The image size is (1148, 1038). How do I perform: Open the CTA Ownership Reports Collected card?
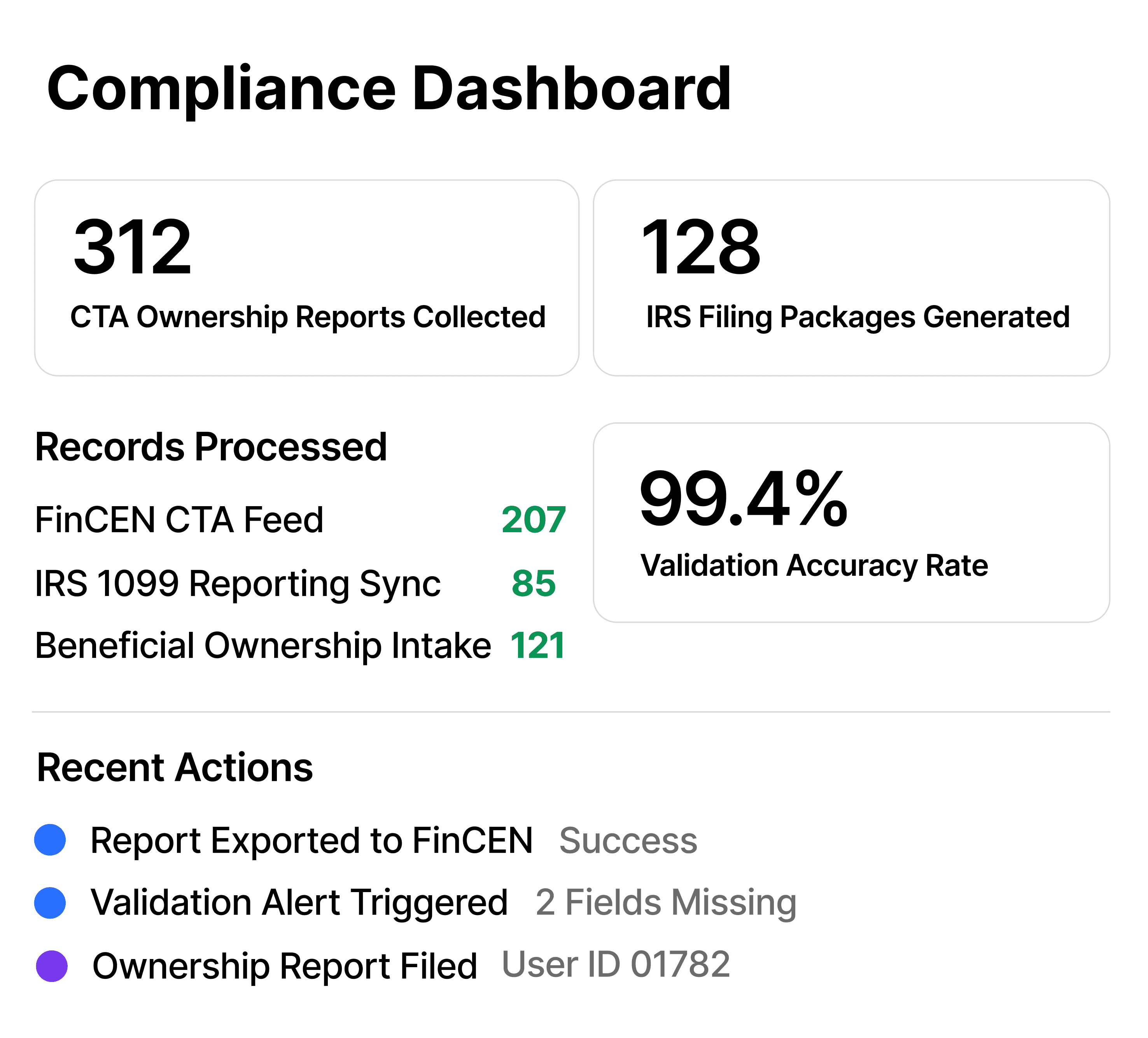pos(306,278)
